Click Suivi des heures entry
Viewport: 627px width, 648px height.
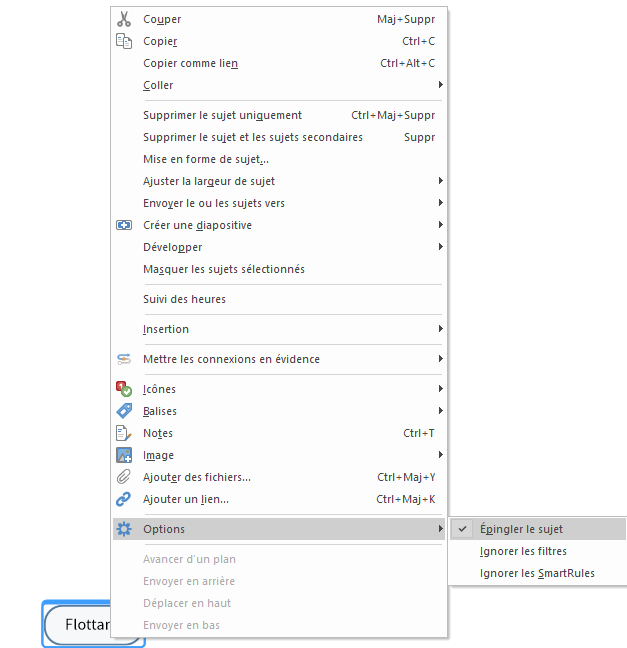tap(184, 299)
